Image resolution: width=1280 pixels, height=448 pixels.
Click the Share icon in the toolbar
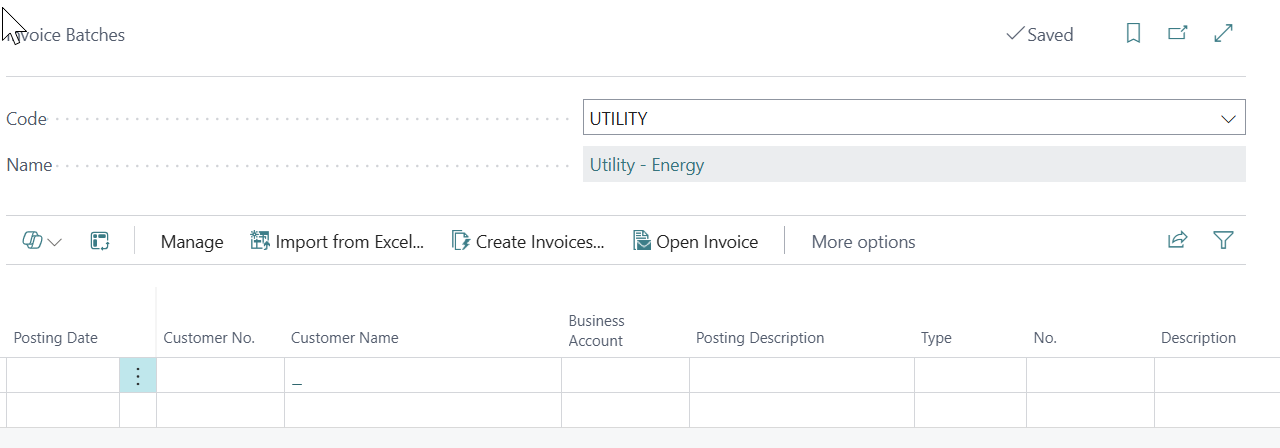point(1177,241)
